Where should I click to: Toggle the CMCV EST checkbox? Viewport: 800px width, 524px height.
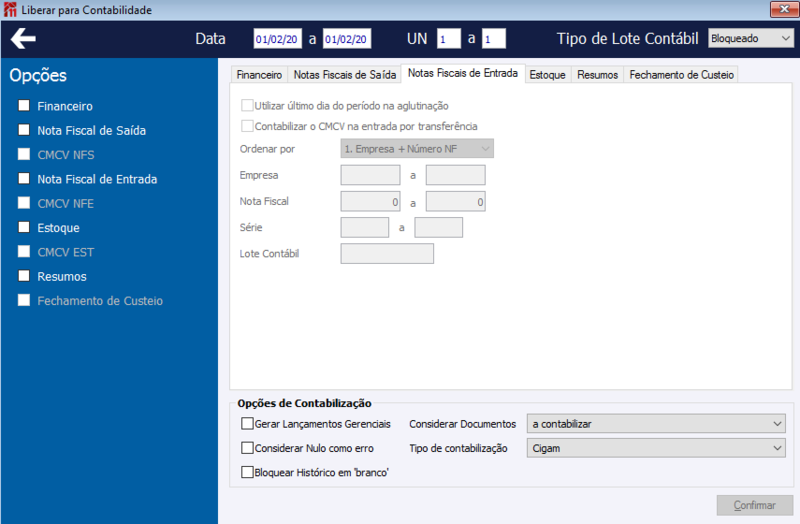24,252
